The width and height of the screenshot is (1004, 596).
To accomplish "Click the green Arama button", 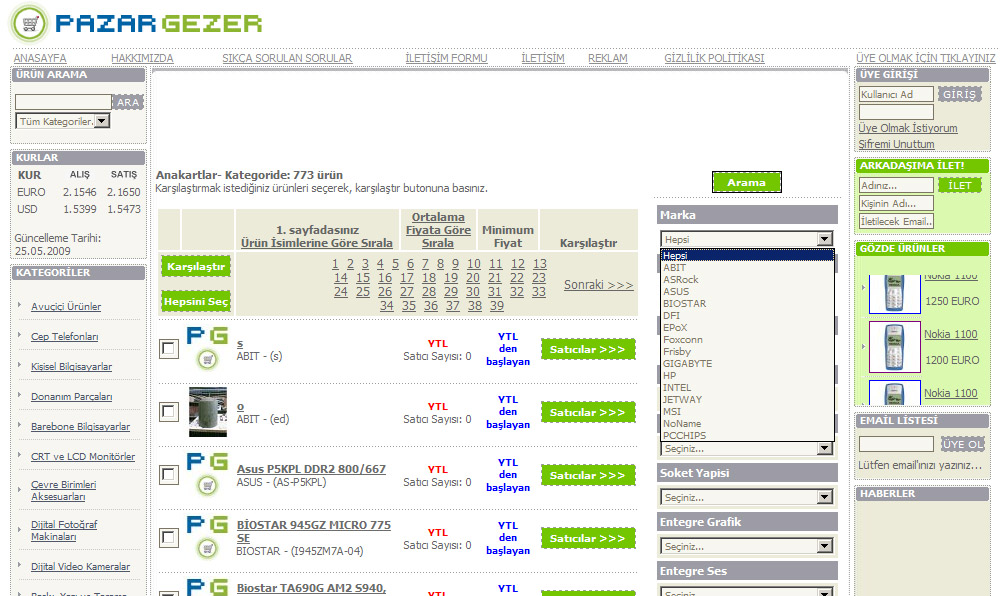I will pos(747,182).
